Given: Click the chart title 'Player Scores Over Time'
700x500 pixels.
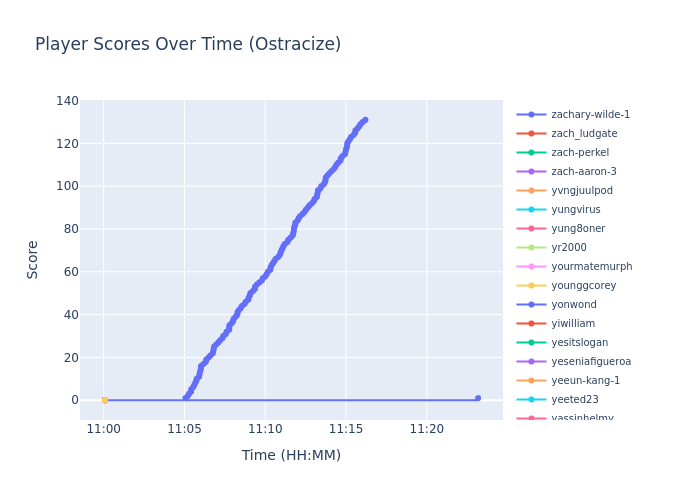Looking at the screenshot, I should 188,45.
